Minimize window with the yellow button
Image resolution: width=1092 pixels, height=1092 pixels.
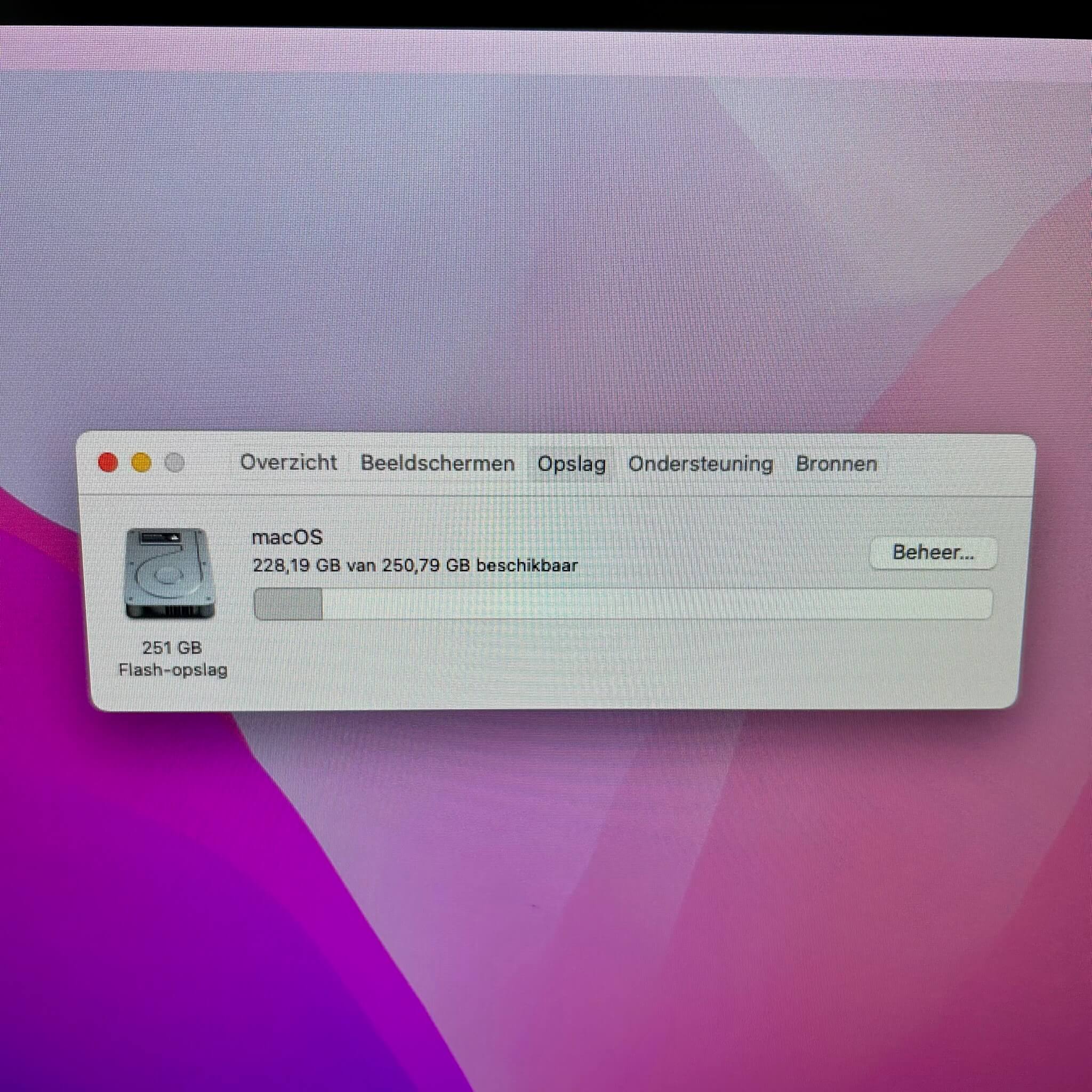pyautogui.click(x=141, y=462)
